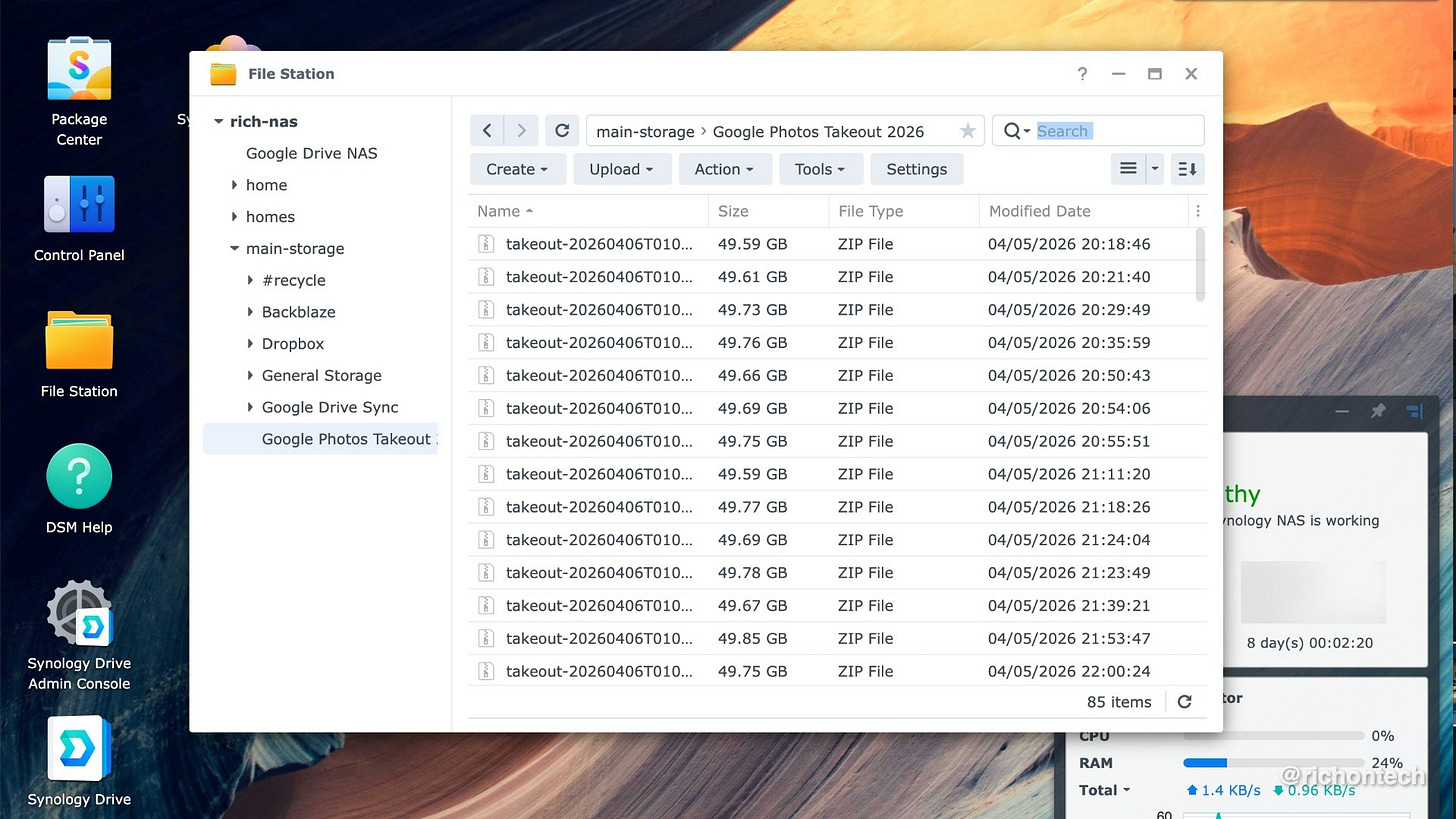Sort by Size column header

tap(768, 211)
